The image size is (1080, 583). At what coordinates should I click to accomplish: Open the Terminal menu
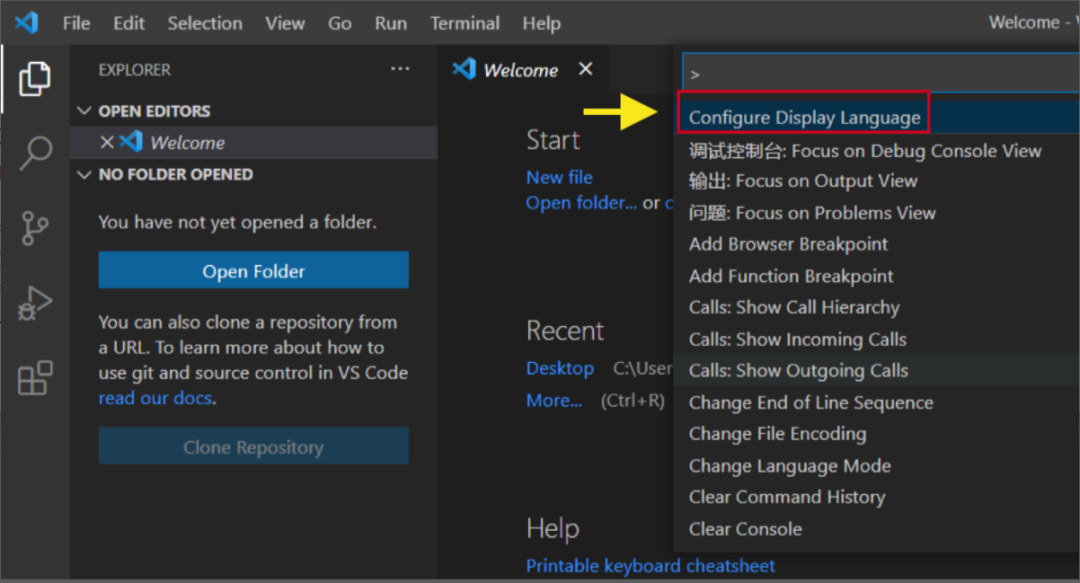(x=465, y=23)
